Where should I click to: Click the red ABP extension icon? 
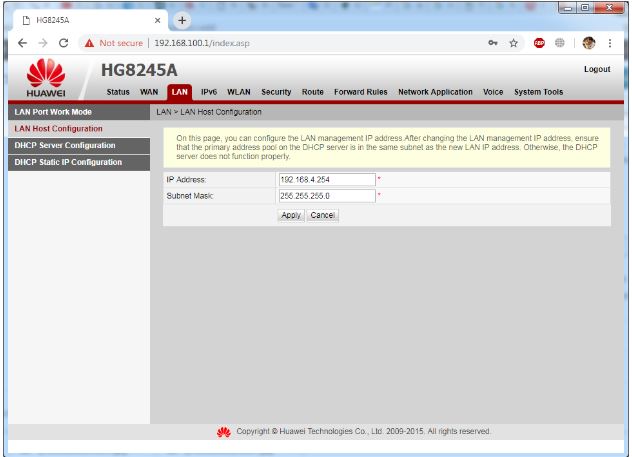pyautogui.click(x=537, y=43)
